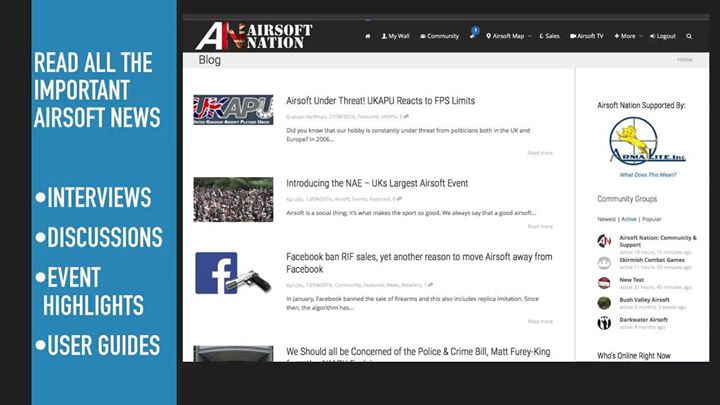Click the 'Who's Online Right Now' heading
The width and height of the screenshot is (720, 405).
[x=634, y=356]
